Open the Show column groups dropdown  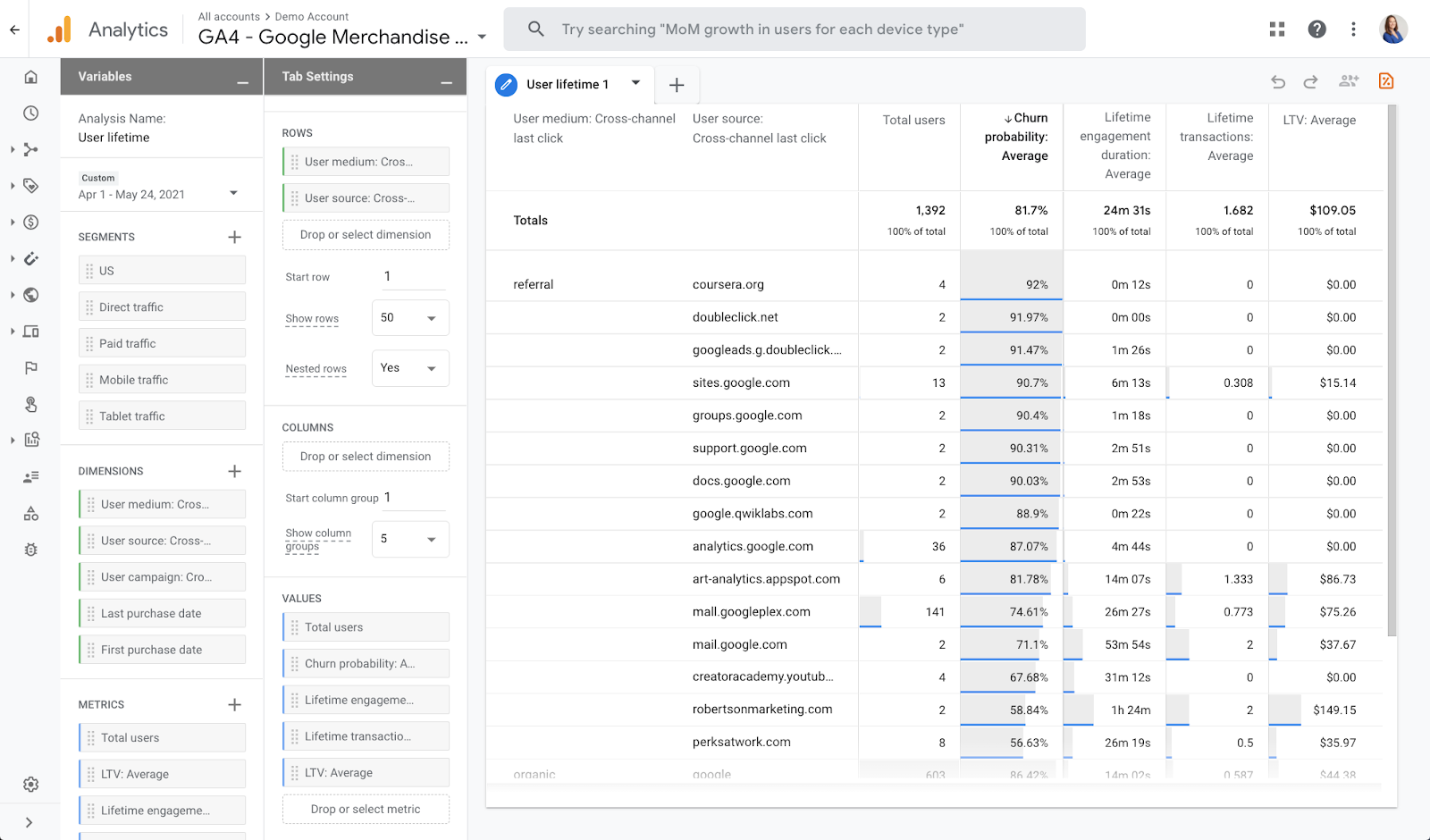pyautogui.click(x=410, y=539)
